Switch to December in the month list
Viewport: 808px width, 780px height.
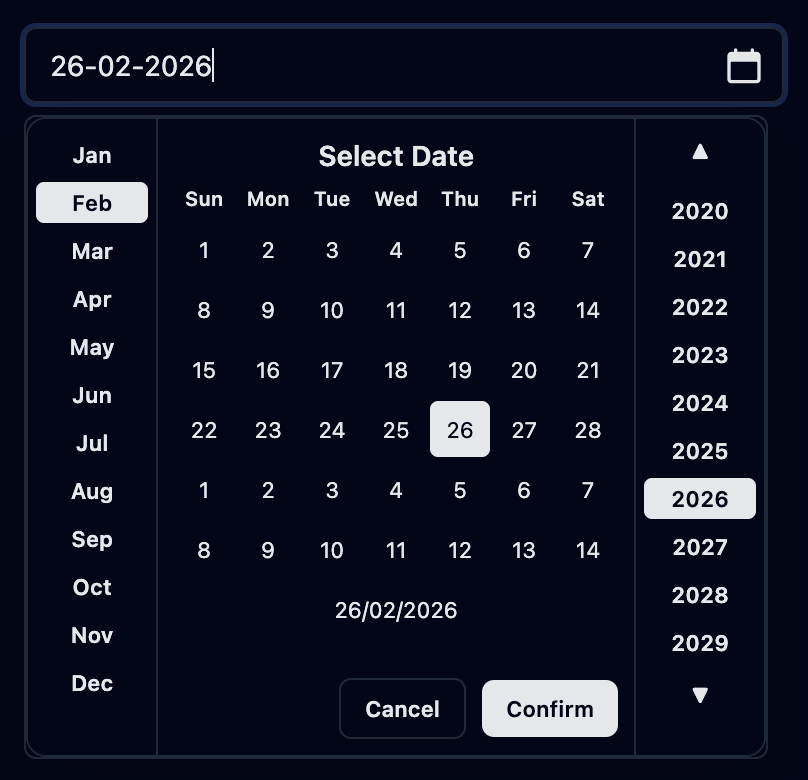point(91,683)
